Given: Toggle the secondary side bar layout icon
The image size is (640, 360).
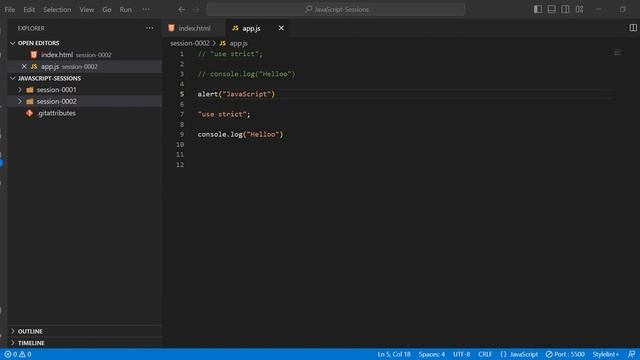Looking at the screenshot, I should pos(565,9).
